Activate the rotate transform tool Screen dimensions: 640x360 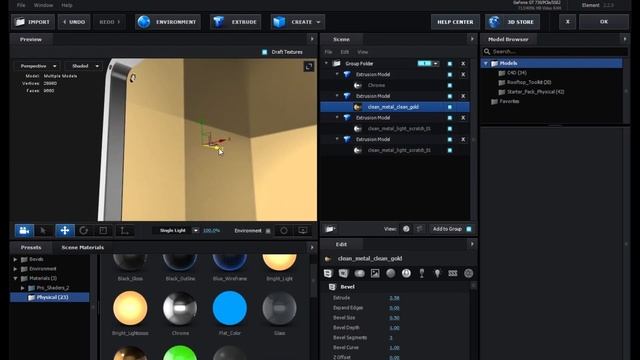coord(84,231)
